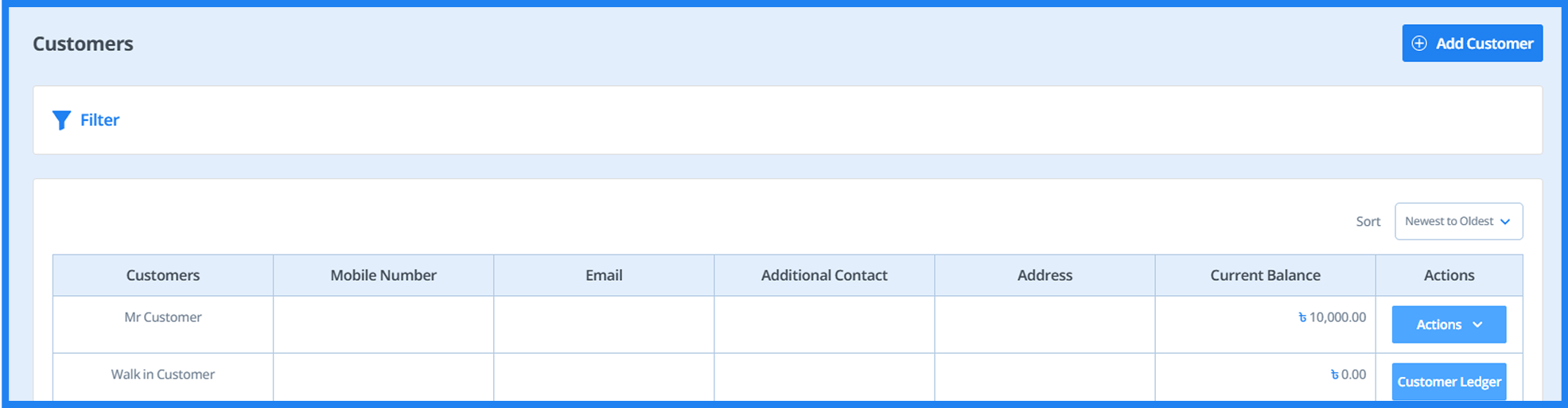Open Customer Ledger for Walk in Customer

click(x=1448, y=382)
